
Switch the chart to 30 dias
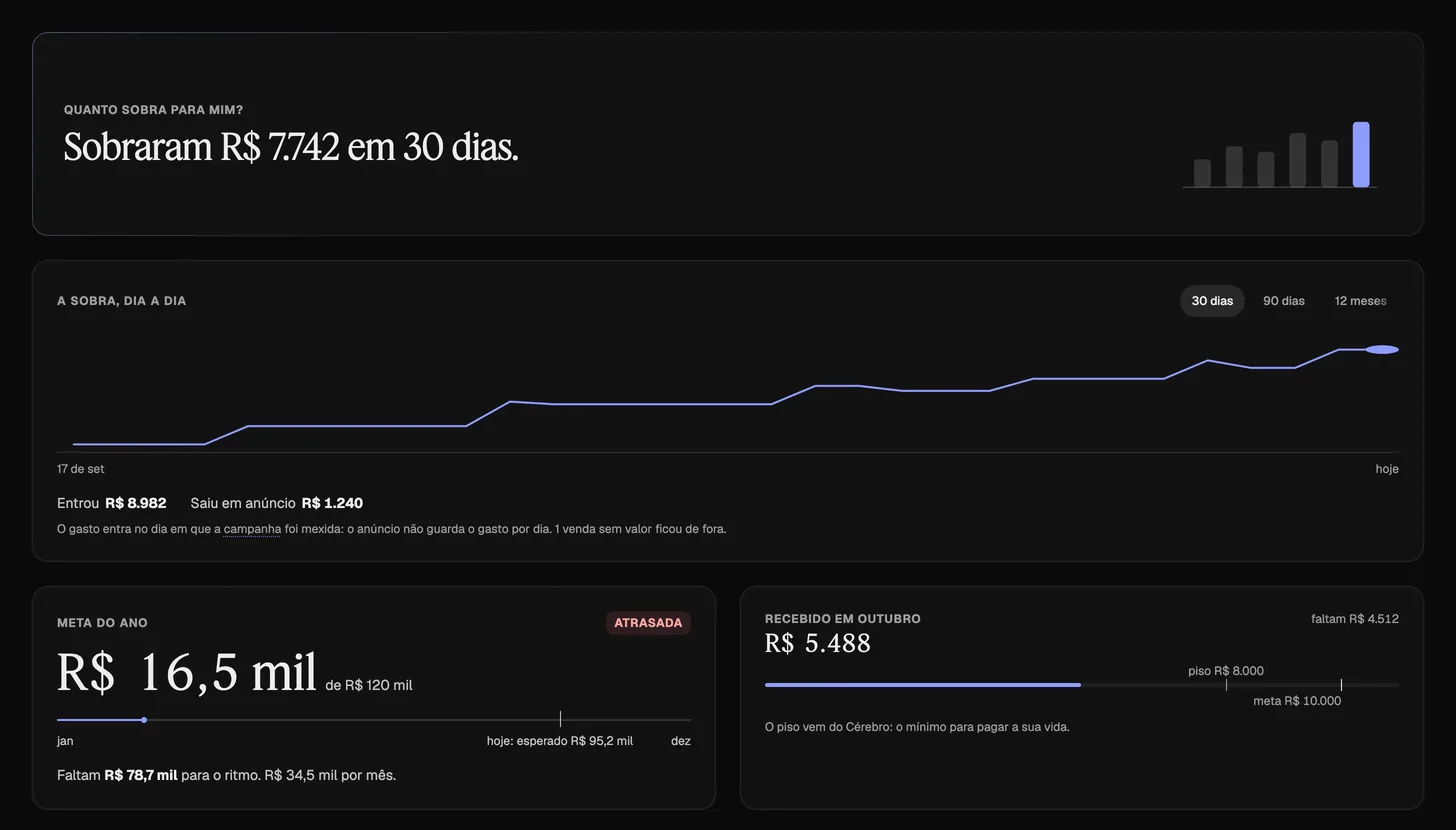(x=1212, y=301)
